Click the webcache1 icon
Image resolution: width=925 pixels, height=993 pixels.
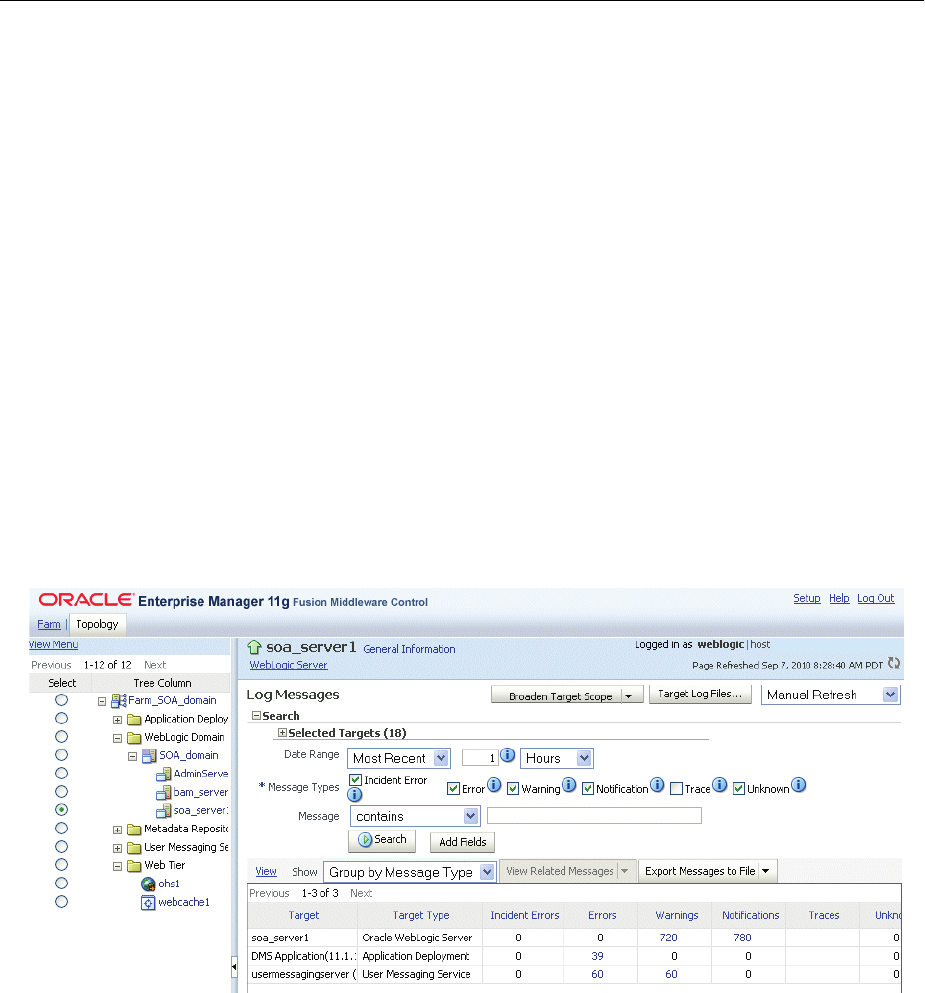tap(148, 902)
